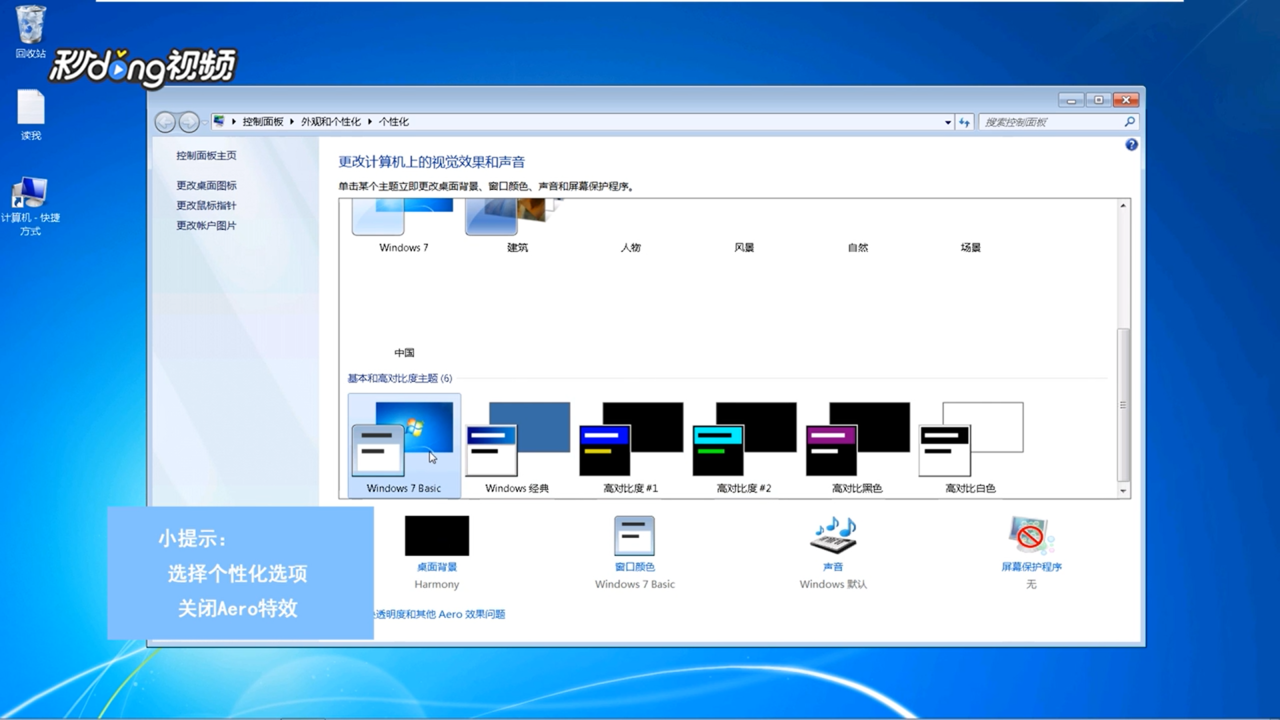The height and width of the screenshot is (720, 1280).
Task: Open the 桌面背景 black preview icon
Action: click(437, 536)
